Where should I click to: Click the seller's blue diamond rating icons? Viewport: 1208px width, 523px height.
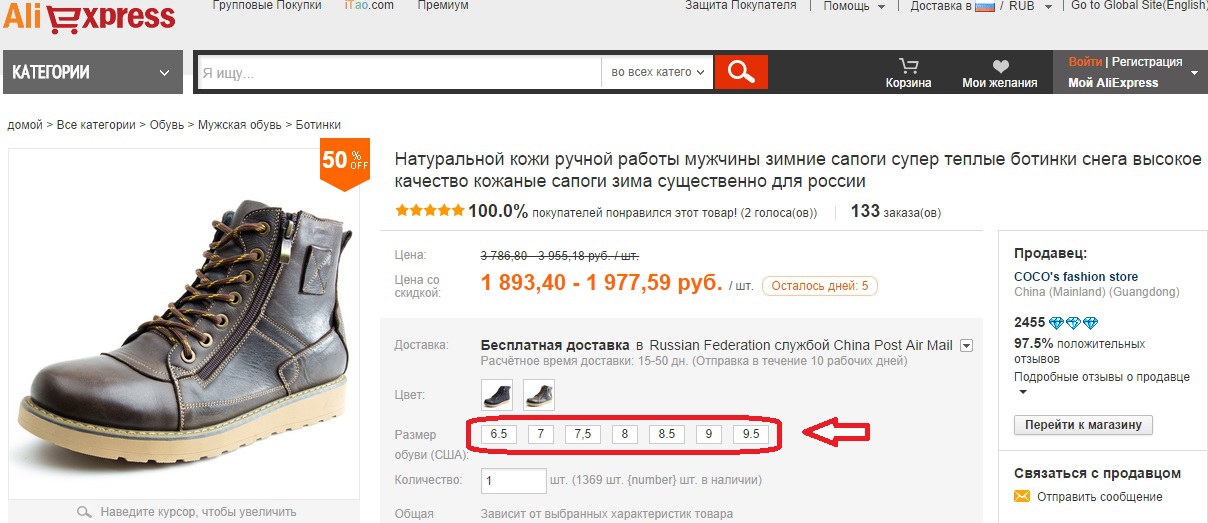(x=1074, y=323)
